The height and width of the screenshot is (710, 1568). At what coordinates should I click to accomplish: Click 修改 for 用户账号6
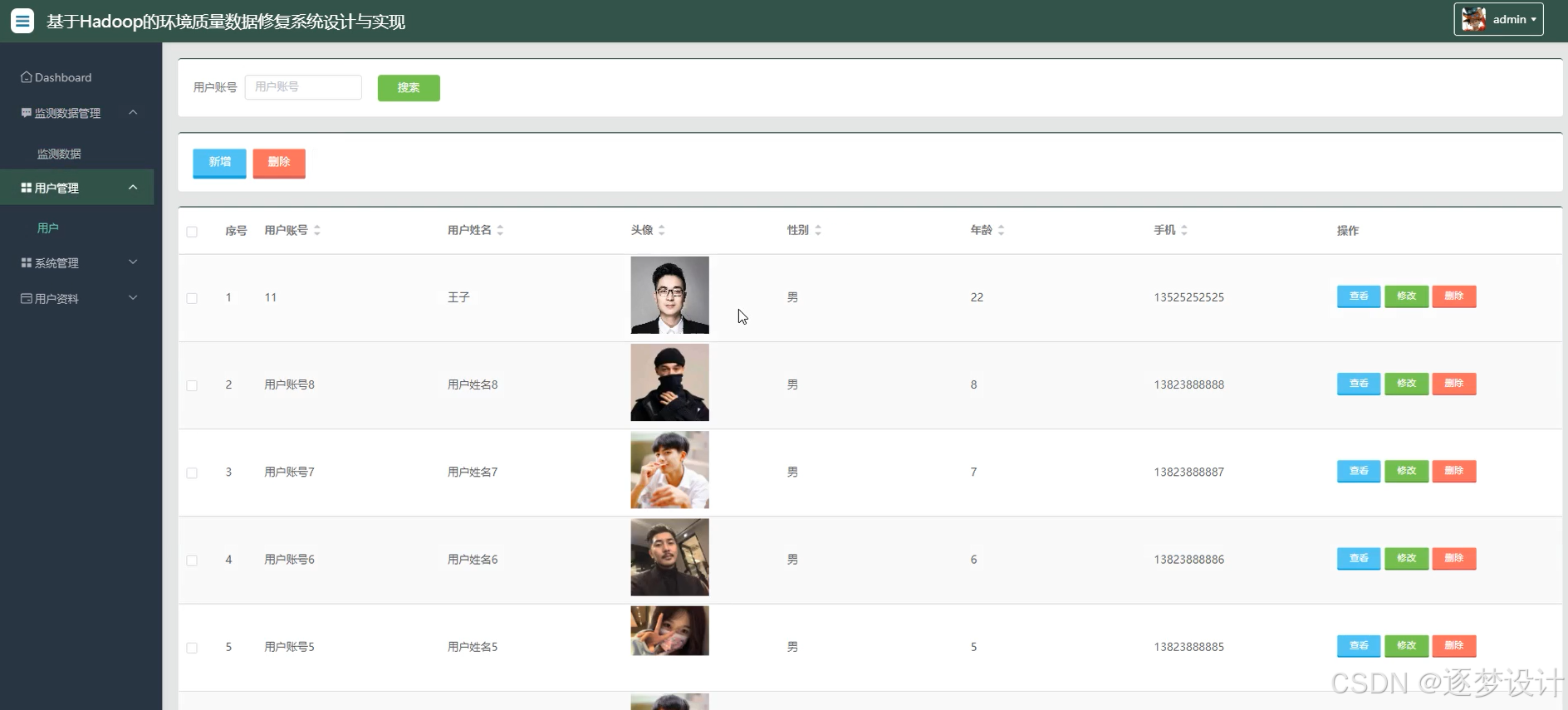1406,559
